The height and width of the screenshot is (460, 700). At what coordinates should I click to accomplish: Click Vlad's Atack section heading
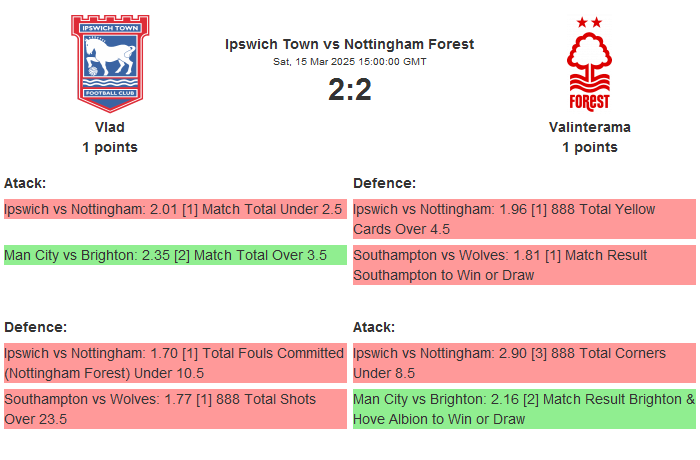tap(25, 183)
